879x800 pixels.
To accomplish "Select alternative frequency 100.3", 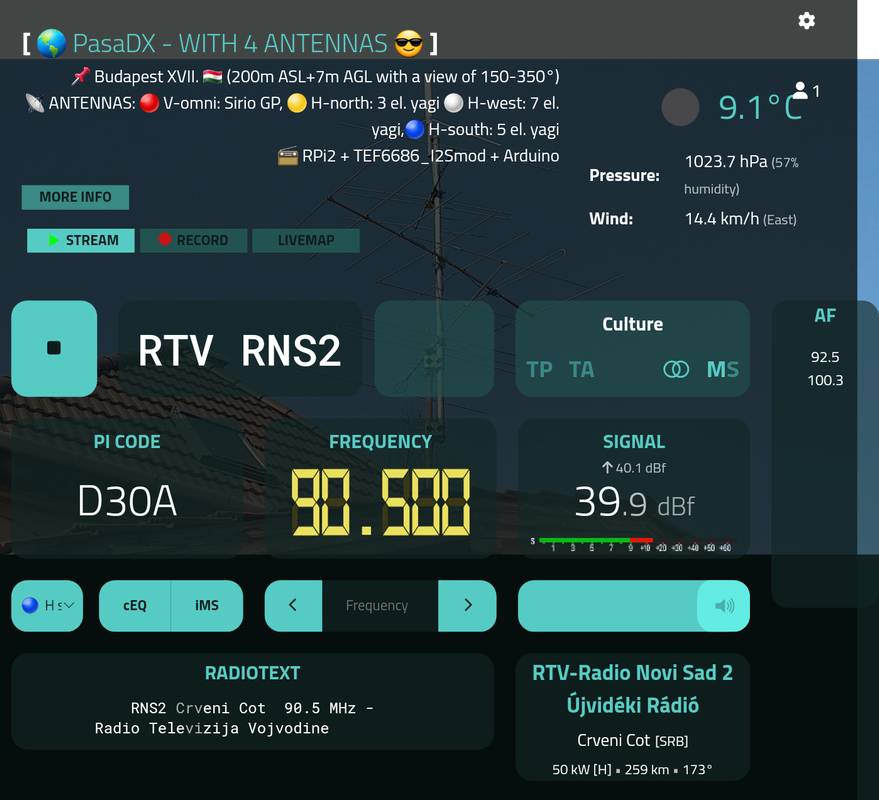I will (825, 380).
